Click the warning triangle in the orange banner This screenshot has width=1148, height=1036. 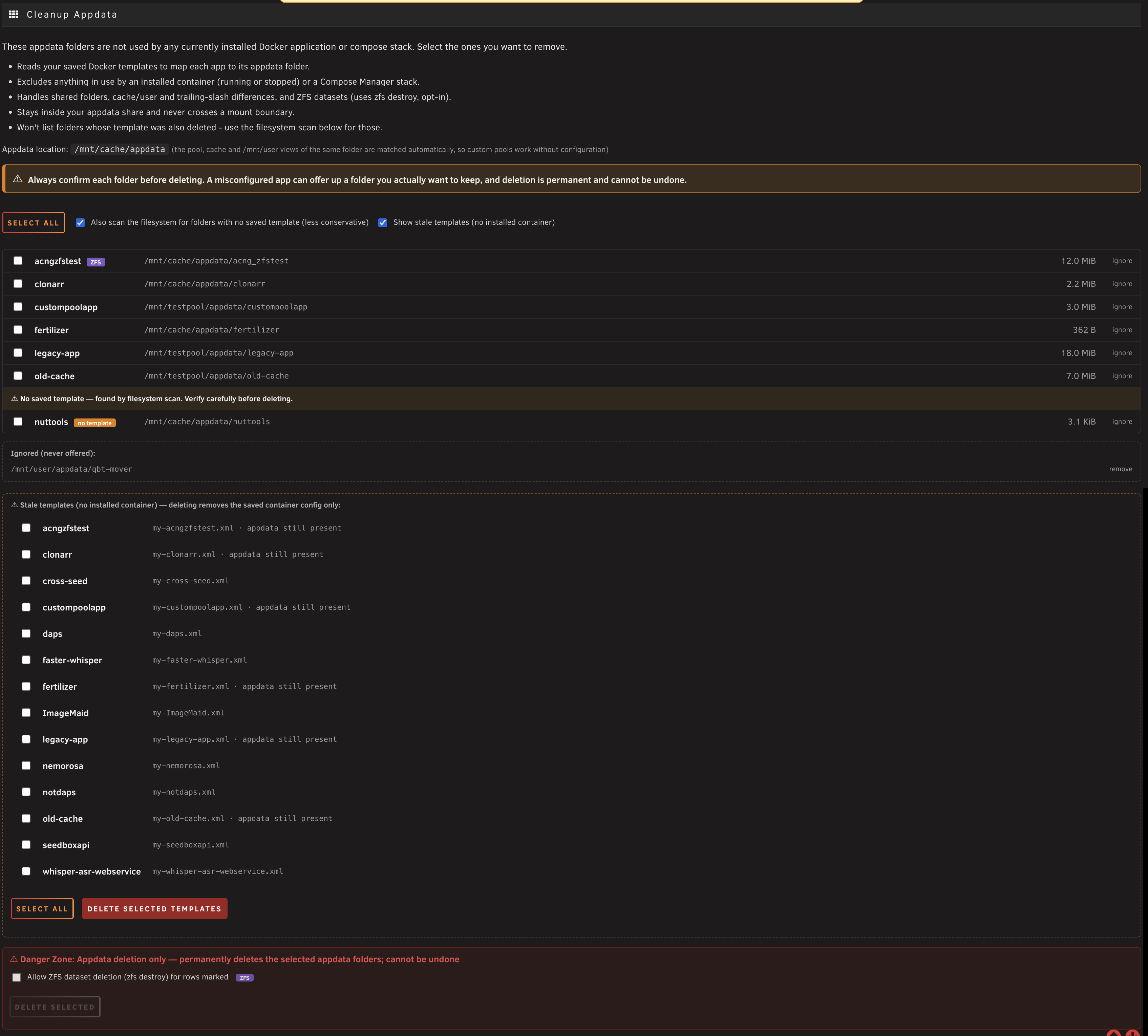(x=18, y=179)
